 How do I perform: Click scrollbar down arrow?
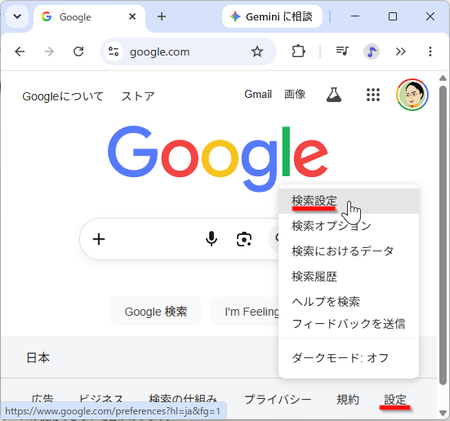point(443,413)
